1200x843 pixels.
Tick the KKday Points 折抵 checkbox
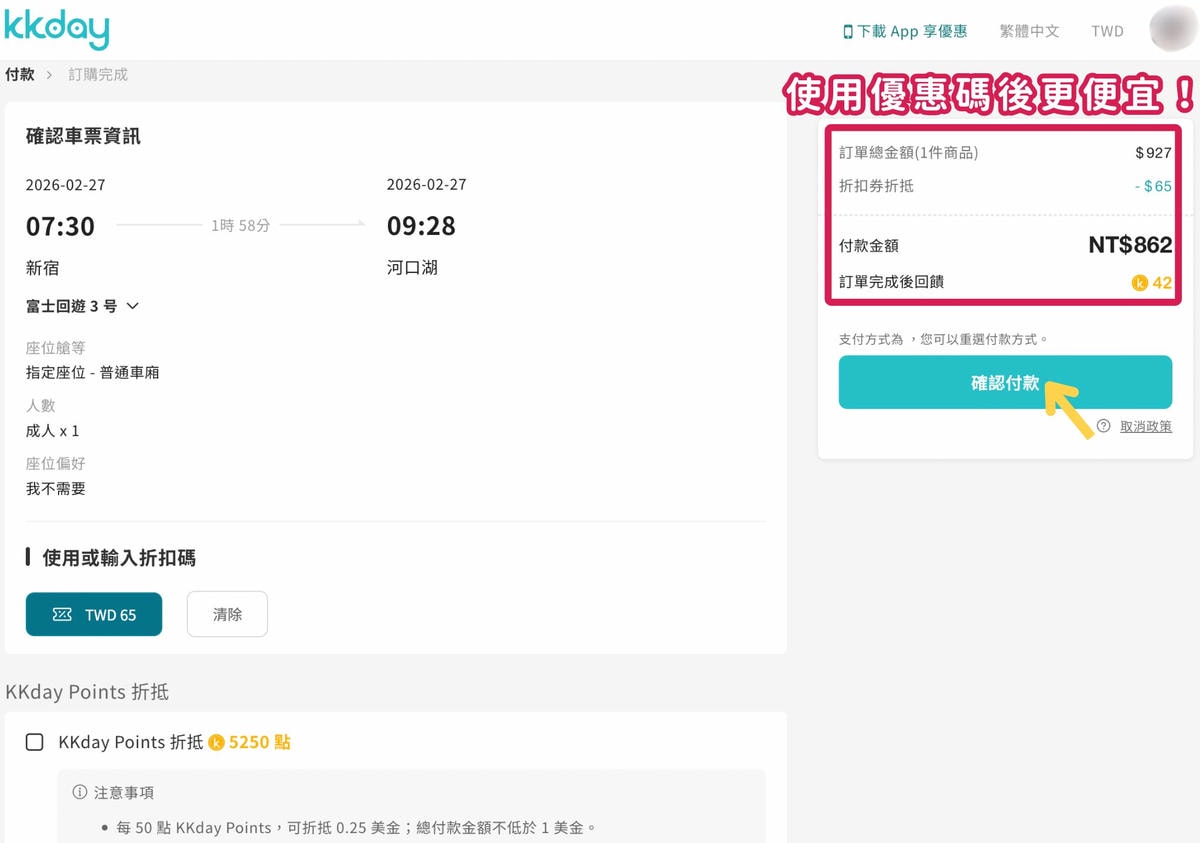point(35,742)
